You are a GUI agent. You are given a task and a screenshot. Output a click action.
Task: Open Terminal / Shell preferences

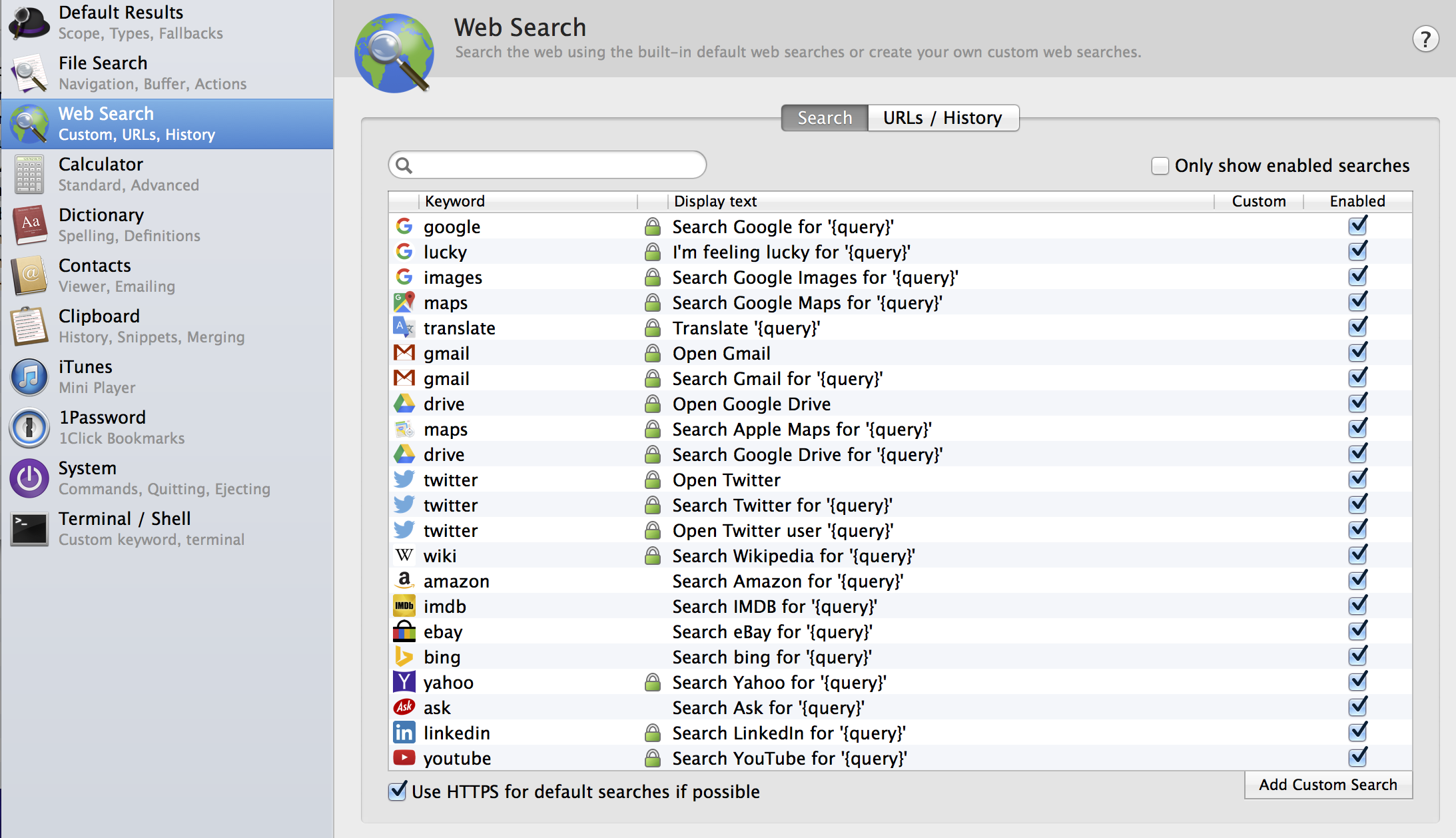tap(167, 529)
